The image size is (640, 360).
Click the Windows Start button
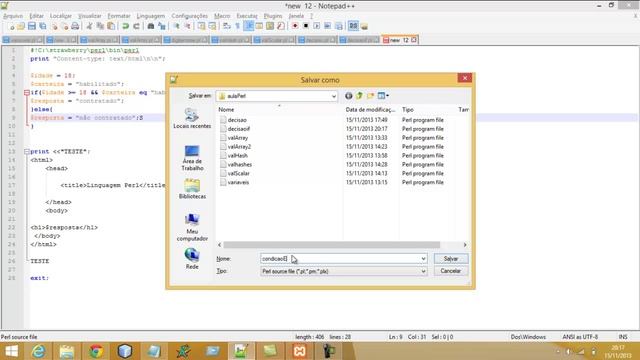11,351
